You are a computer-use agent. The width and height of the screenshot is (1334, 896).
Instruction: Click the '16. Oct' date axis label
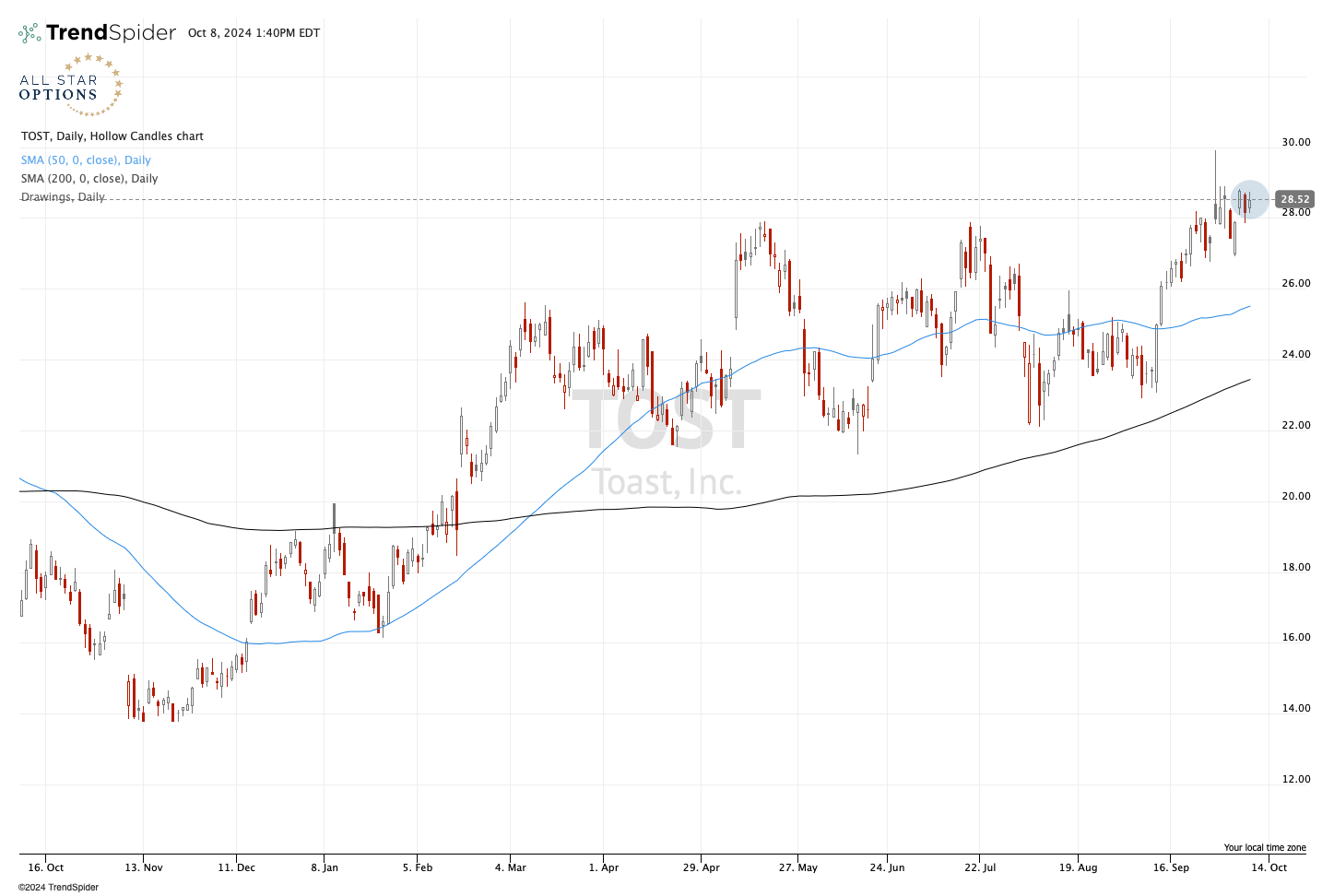point(46,867)
